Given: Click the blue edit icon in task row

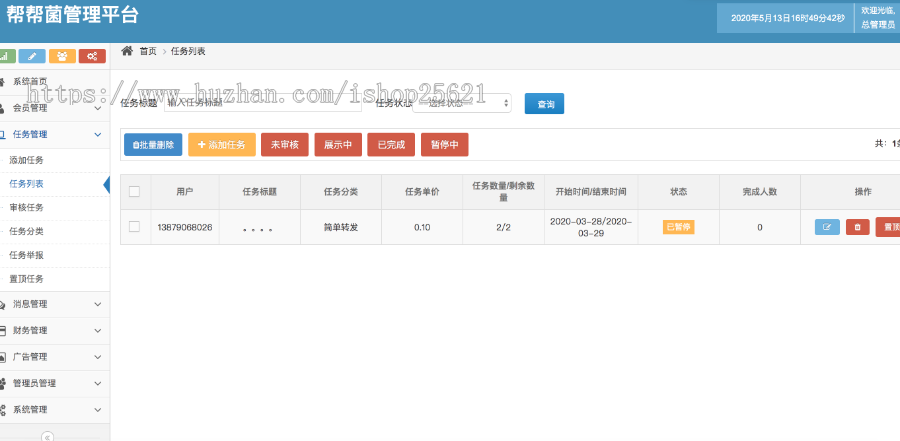Looking at the screenshot, I should [x=827, y=227].
